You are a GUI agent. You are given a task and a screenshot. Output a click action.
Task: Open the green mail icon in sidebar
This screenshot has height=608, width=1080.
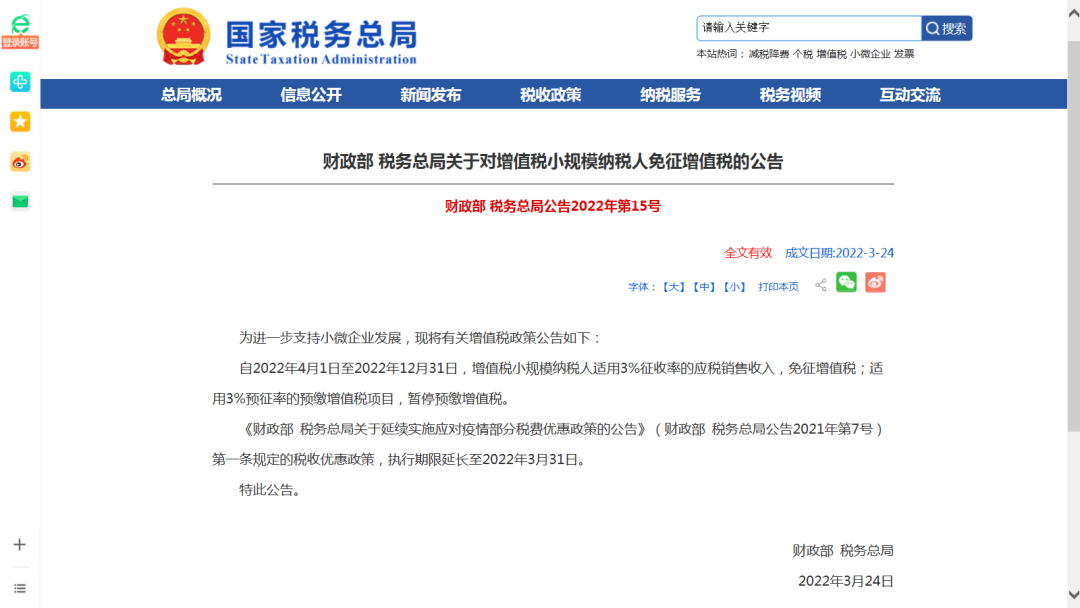pyautogui.click(x=20, y=202)
